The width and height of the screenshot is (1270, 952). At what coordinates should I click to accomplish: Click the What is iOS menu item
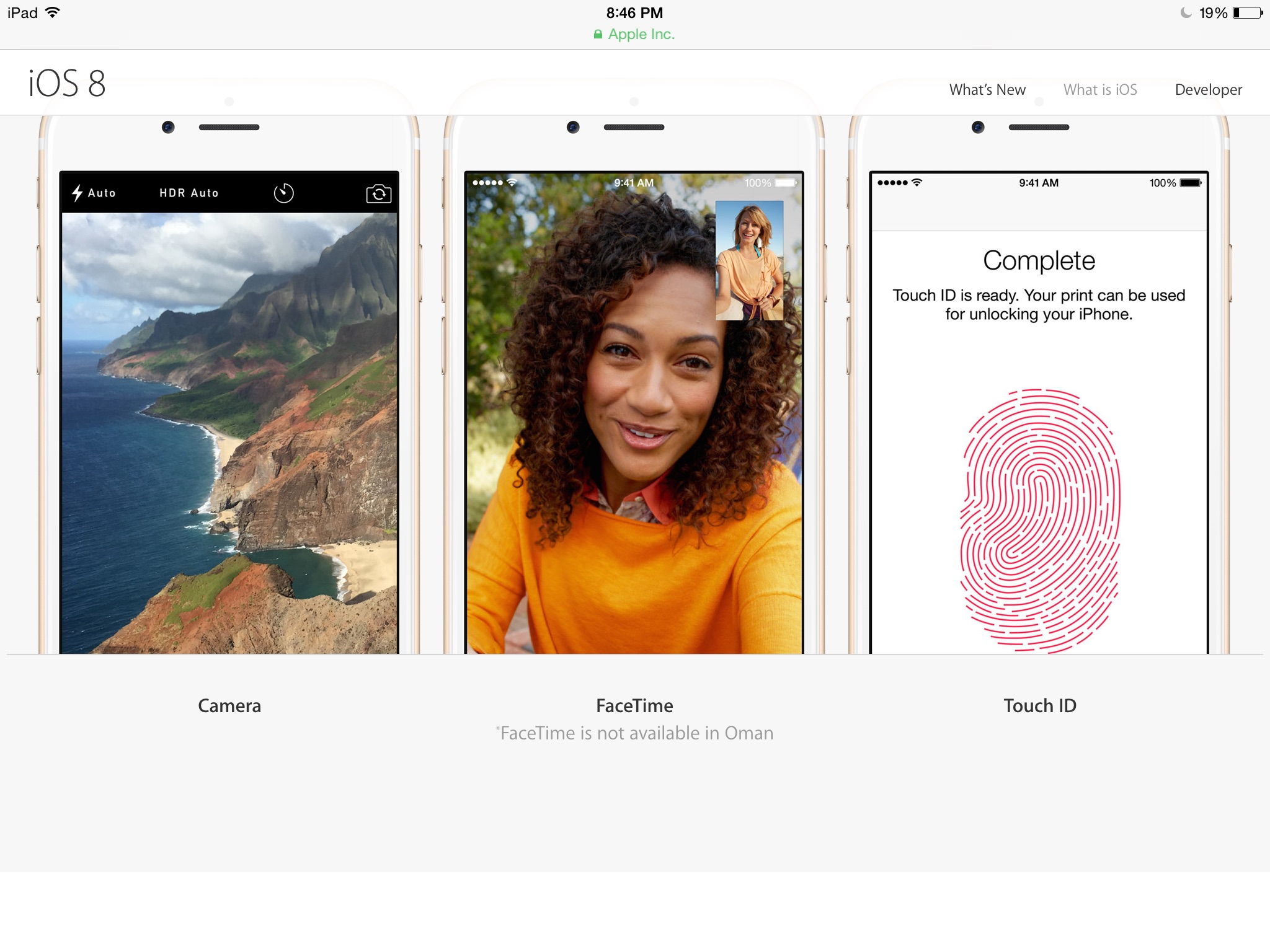(x=1100, y=89)
